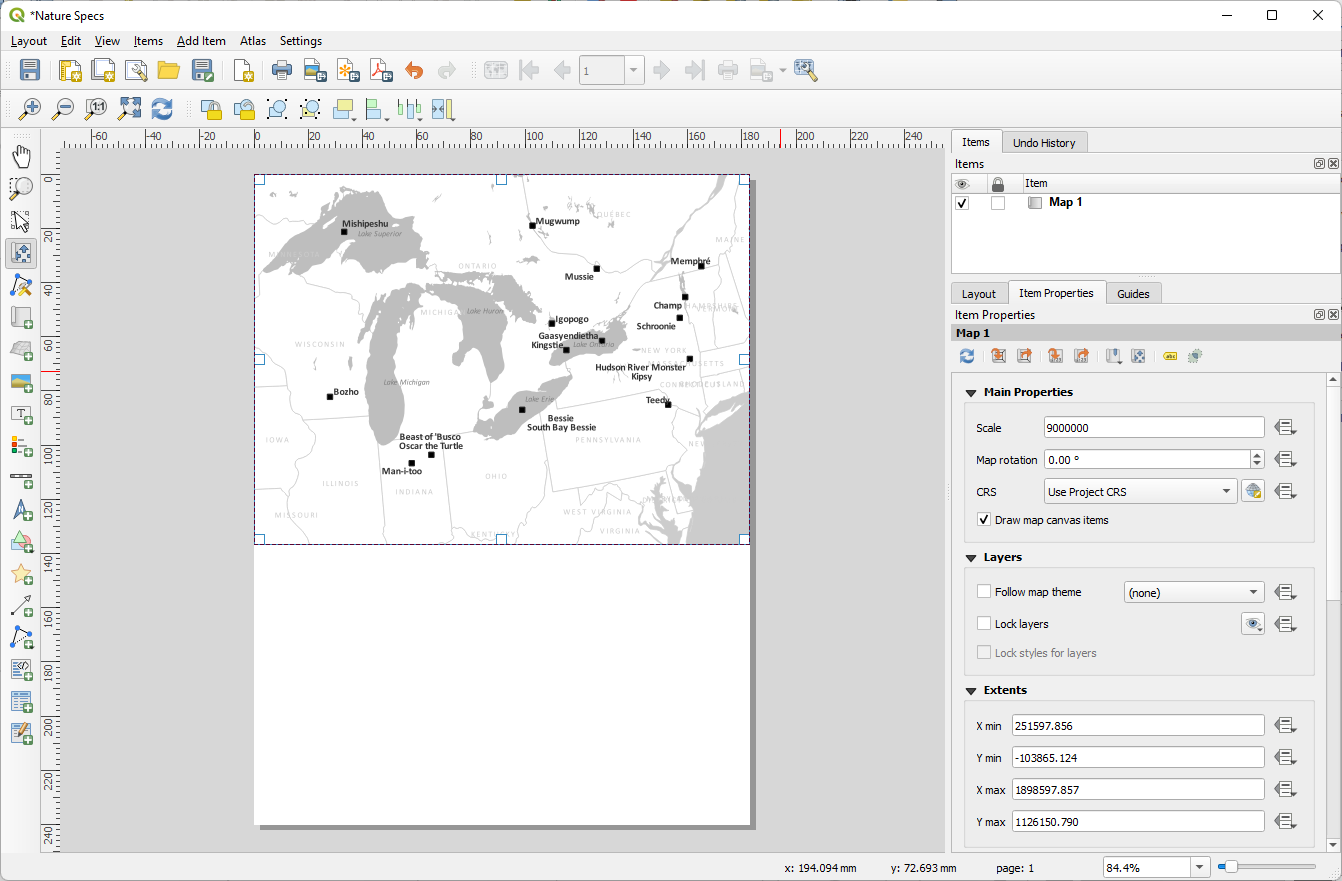Open the CRS selector dropdown
The width and height of the screenshot is (1342, 881).
tap(1139, 491)
